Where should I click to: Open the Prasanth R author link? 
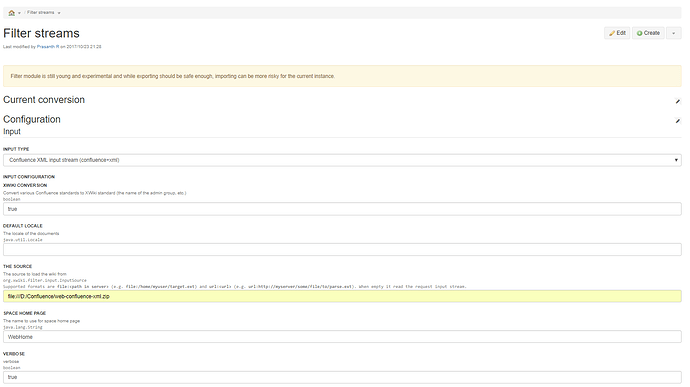[48, 47]
